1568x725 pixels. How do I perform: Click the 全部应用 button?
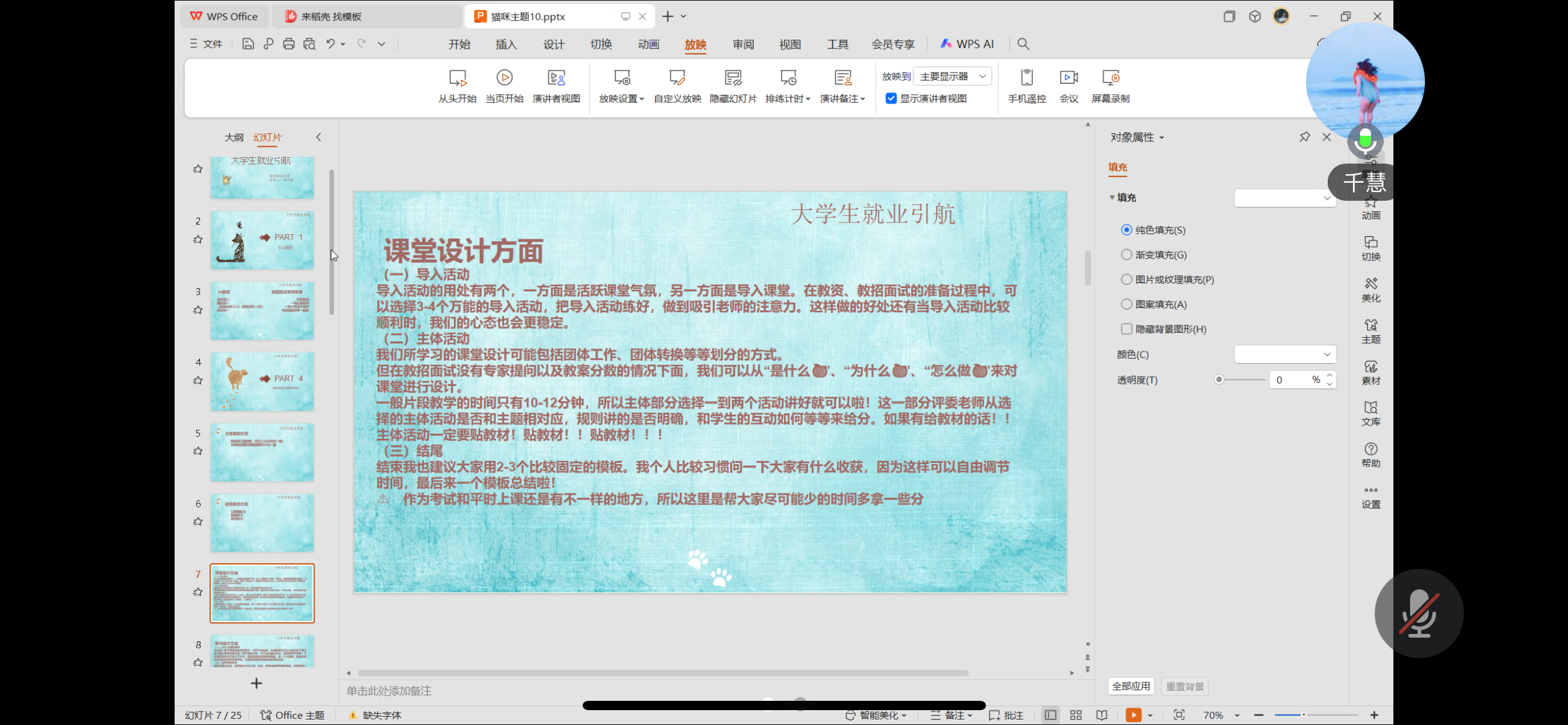(x=1130, y=686)
